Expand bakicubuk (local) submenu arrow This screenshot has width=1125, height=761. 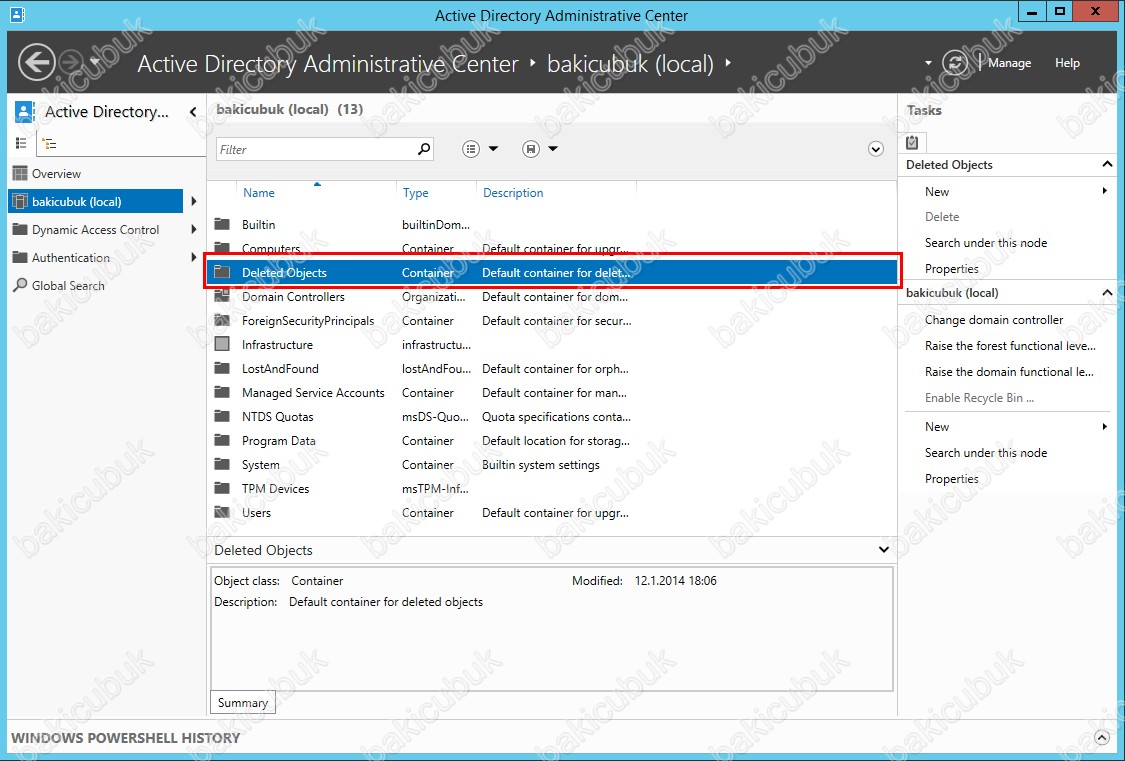[x=193, y=202]
